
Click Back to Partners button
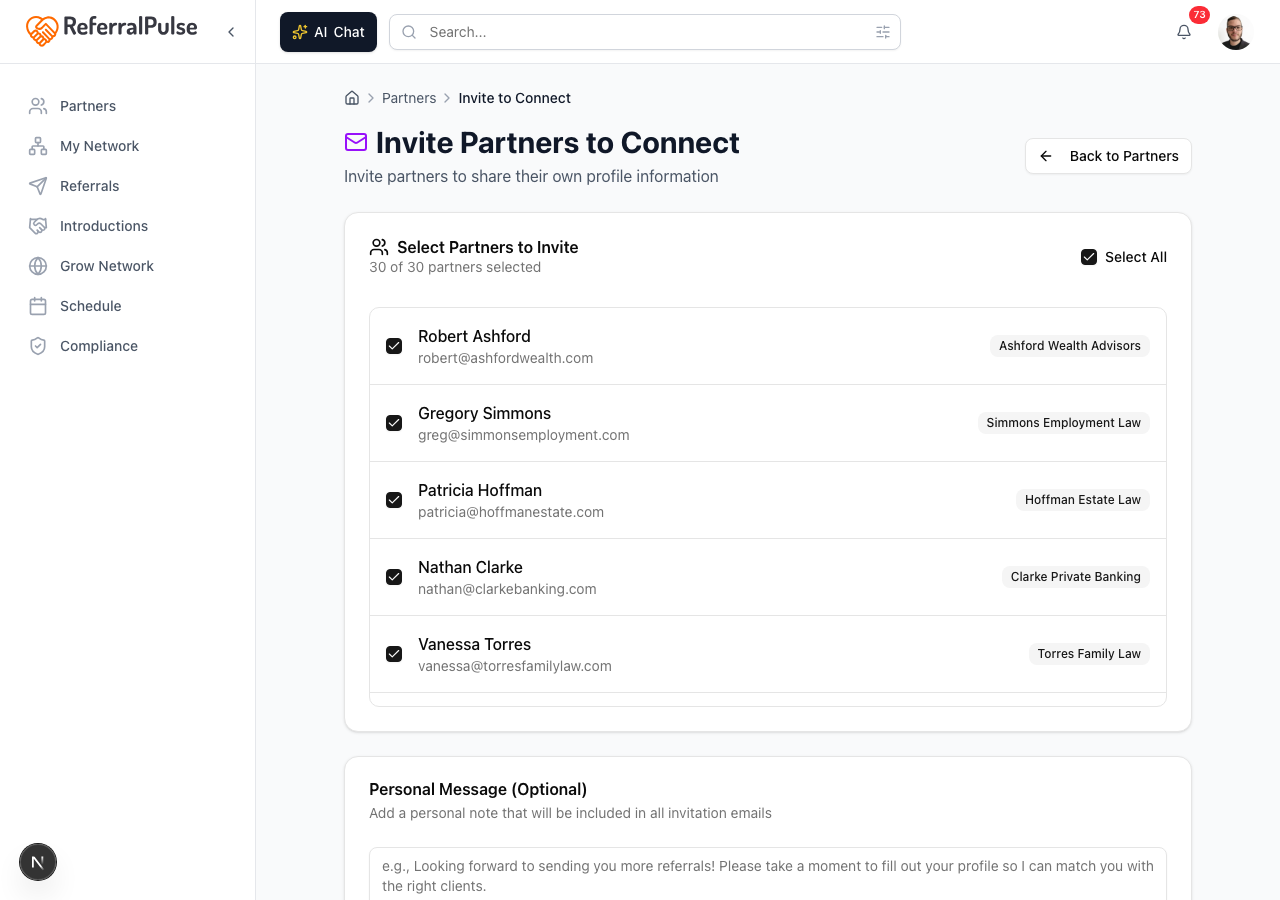1108,156
